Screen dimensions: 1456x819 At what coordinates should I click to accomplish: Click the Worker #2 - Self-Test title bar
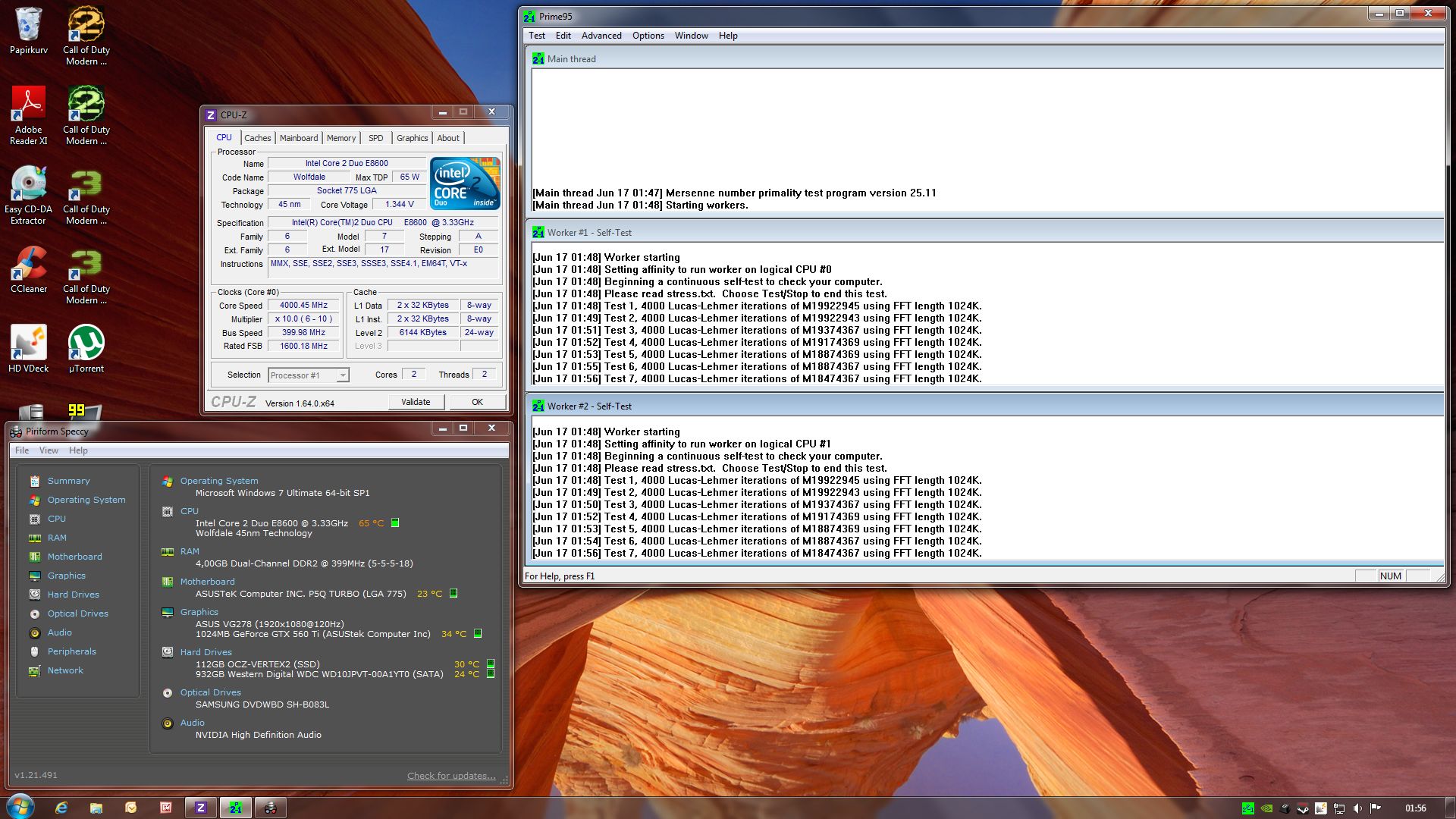tap(984, 406)
